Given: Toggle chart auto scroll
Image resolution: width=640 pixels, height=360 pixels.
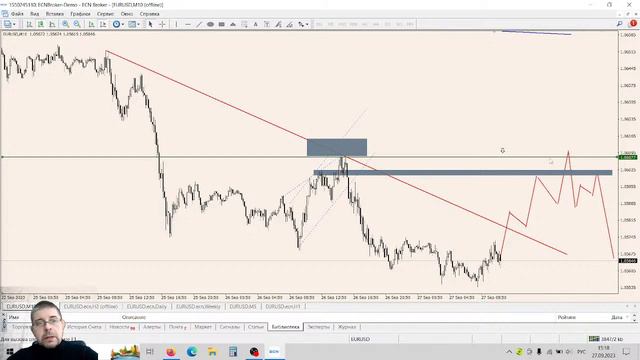Looking at the screenshot, I should point(92,24).
